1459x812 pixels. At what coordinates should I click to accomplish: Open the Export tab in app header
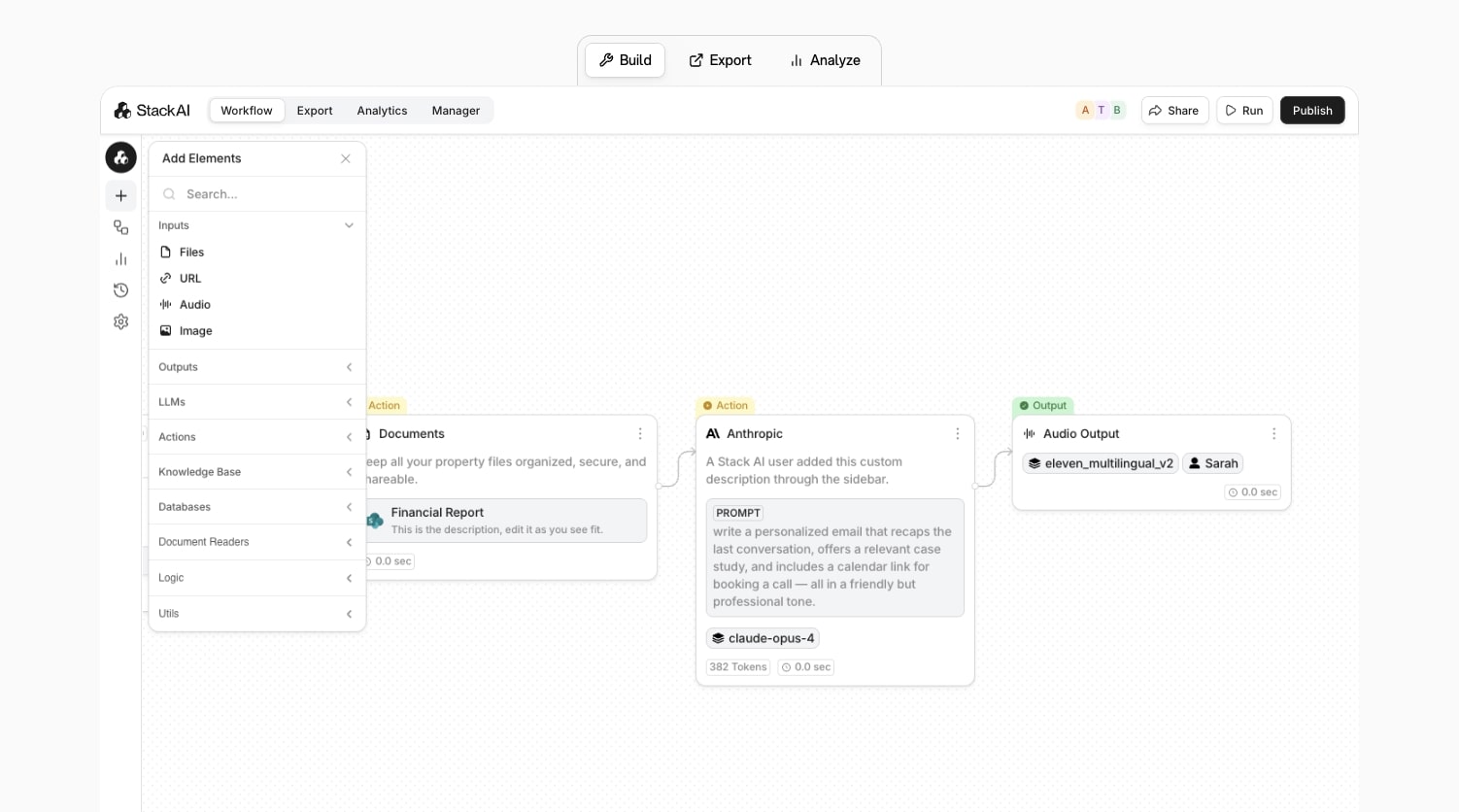315,111
